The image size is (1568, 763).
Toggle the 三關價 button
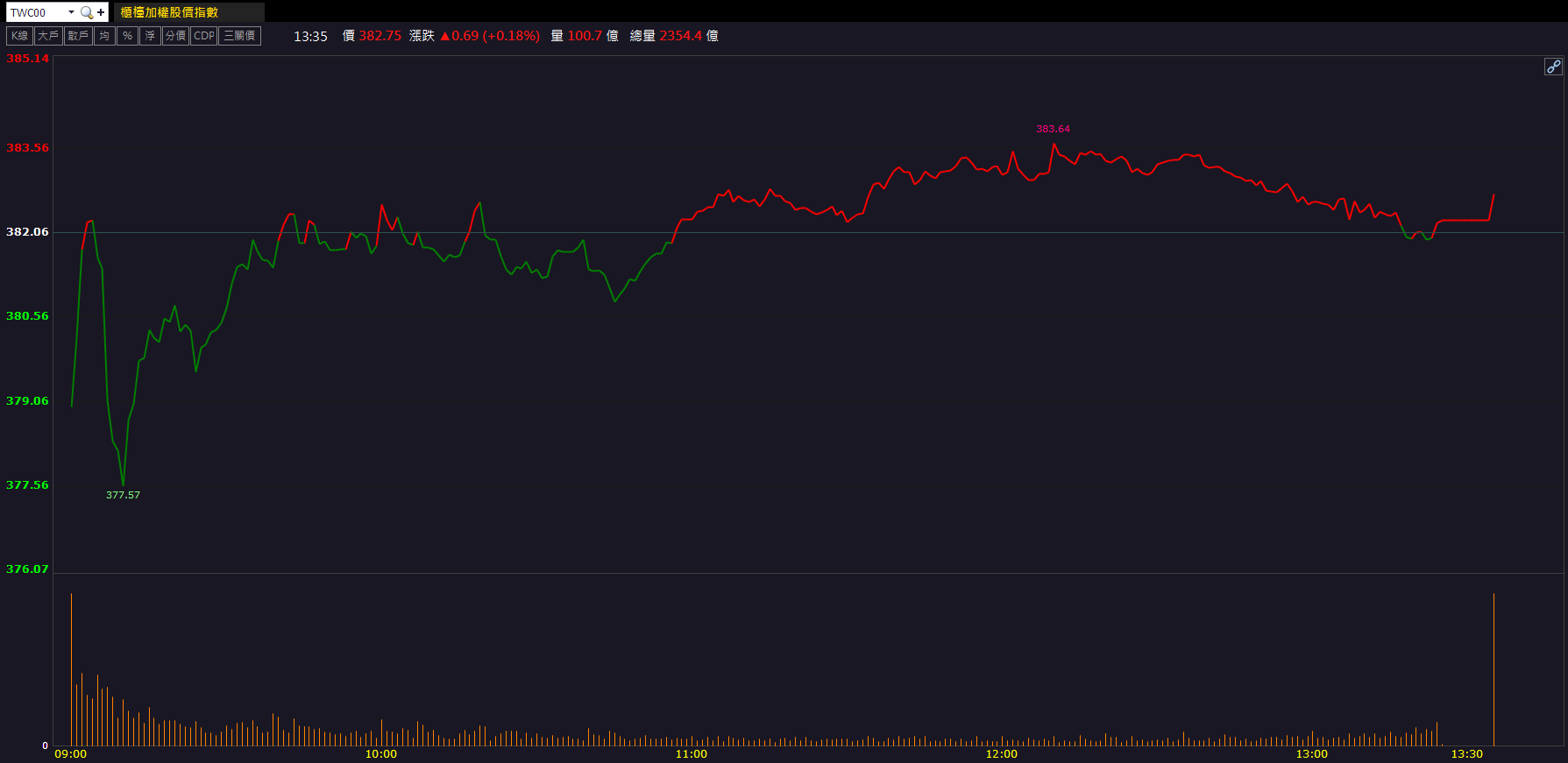pos(240,36)
